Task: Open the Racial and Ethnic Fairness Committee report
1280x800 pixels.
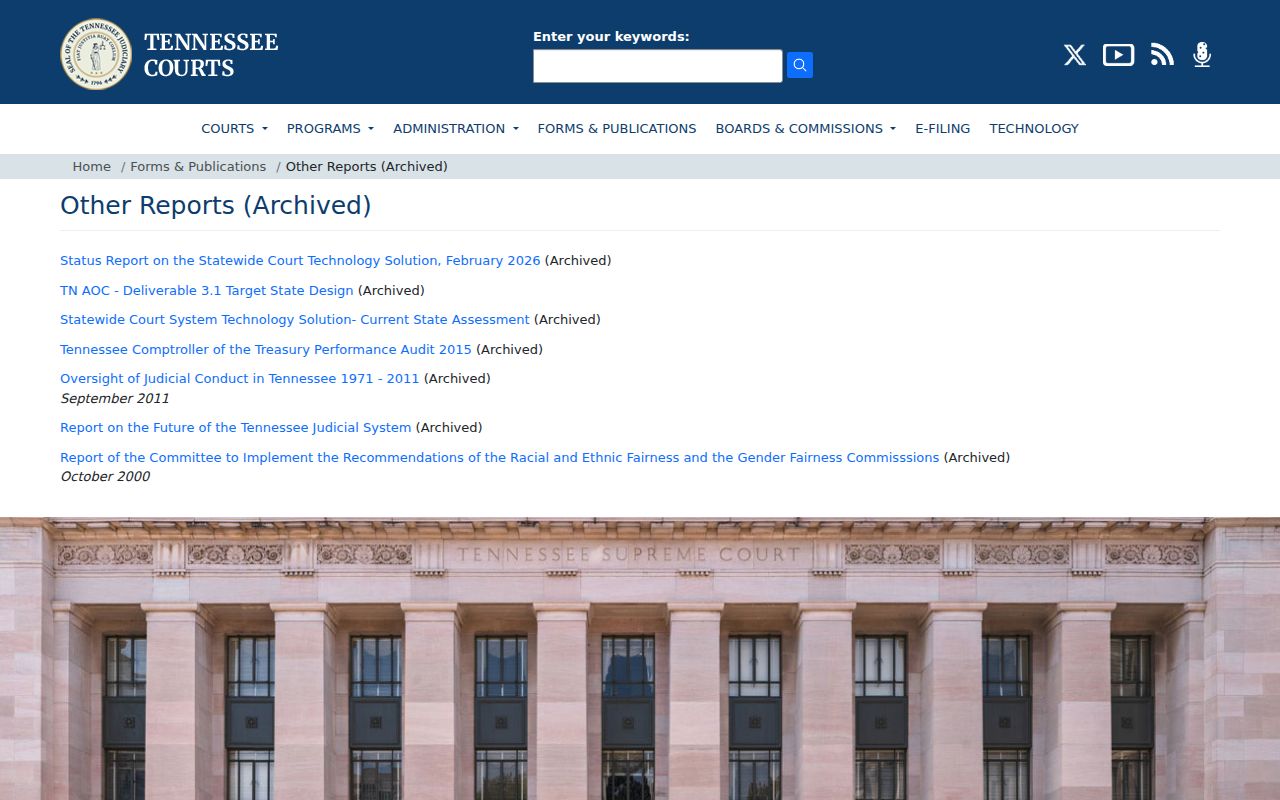Action: coord(500,458)
